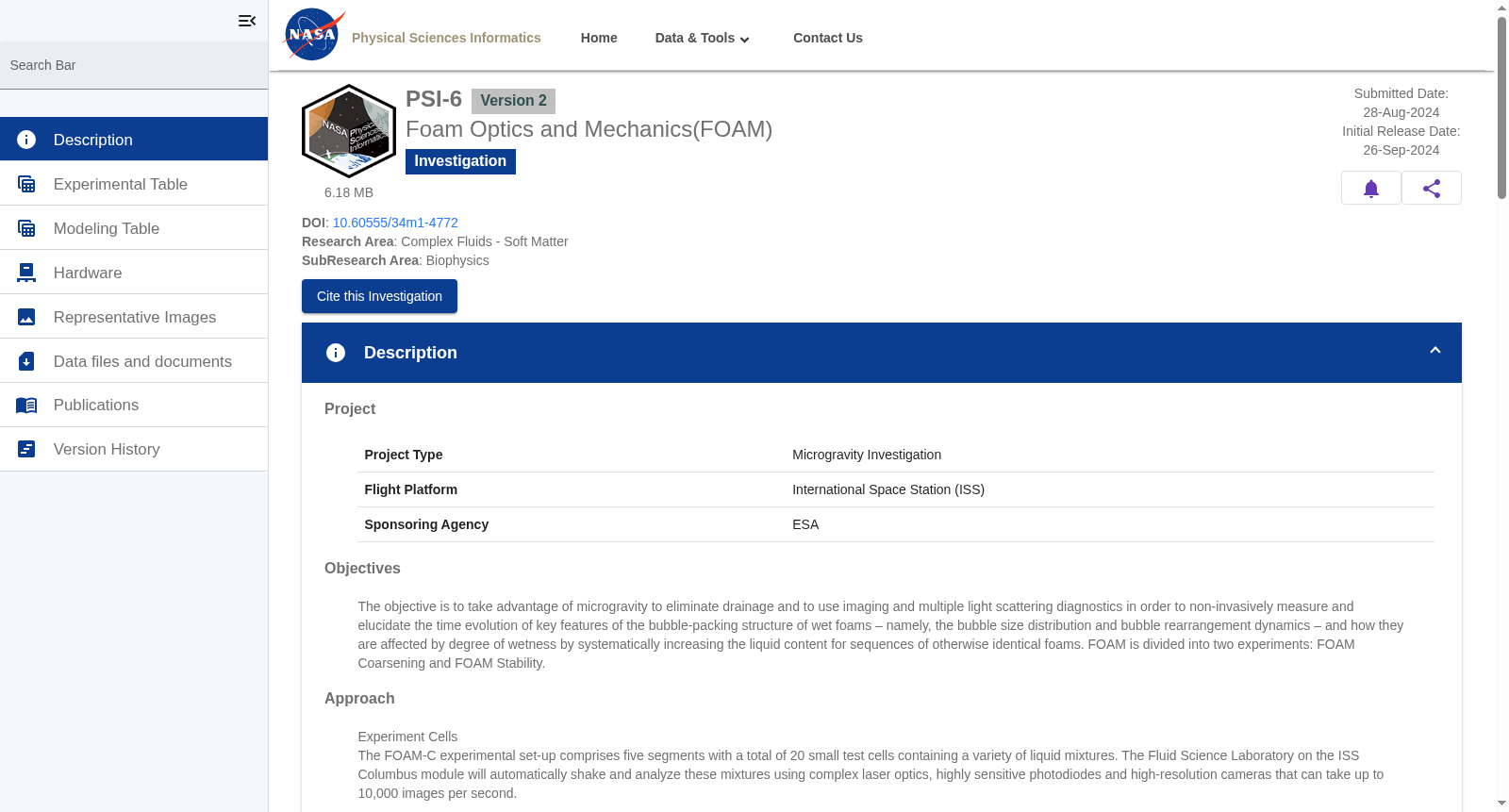Click the Hardware icon in sidebar
This screenshot has height=812, width=1509.
26,273
